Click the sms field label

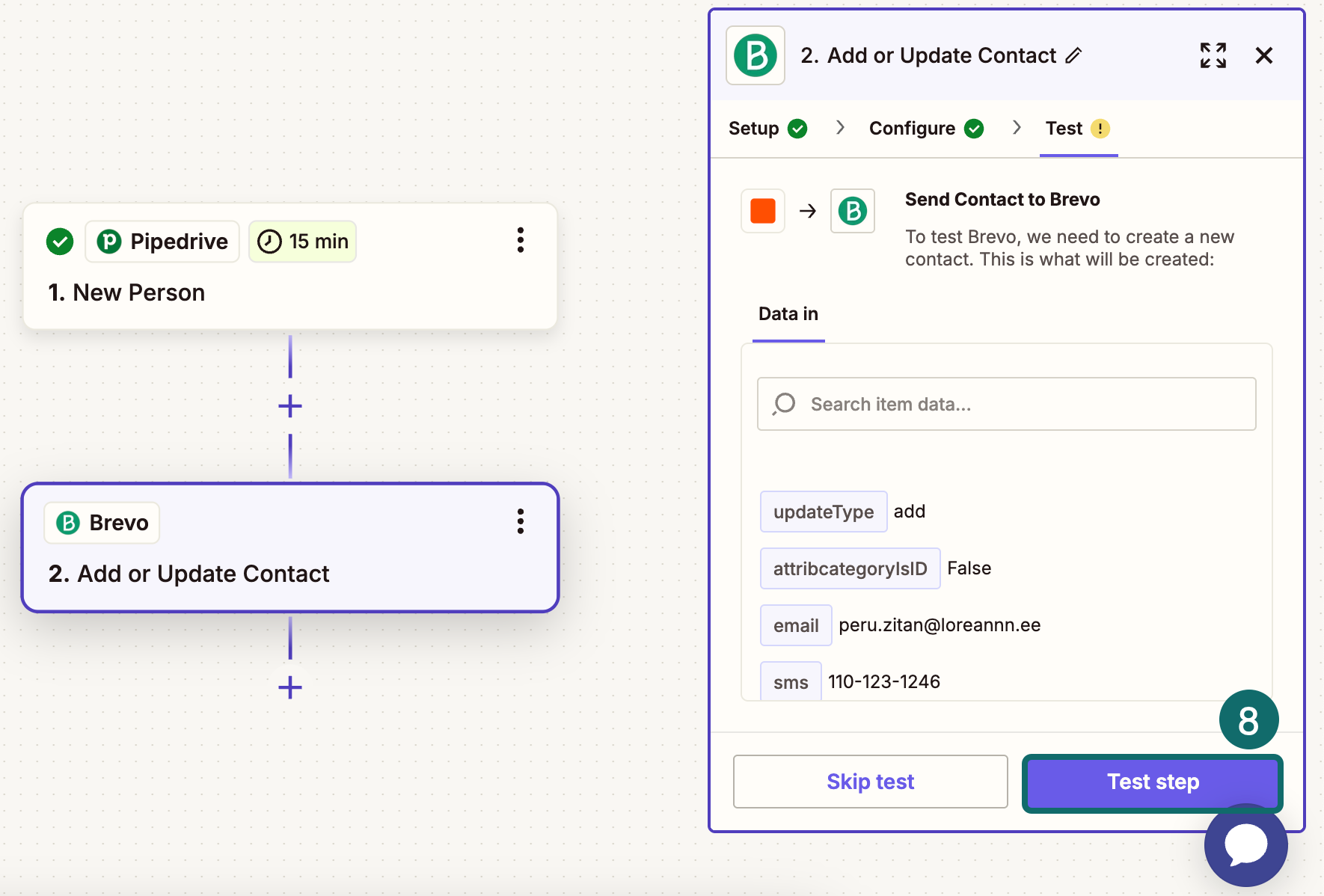(791, 681)
